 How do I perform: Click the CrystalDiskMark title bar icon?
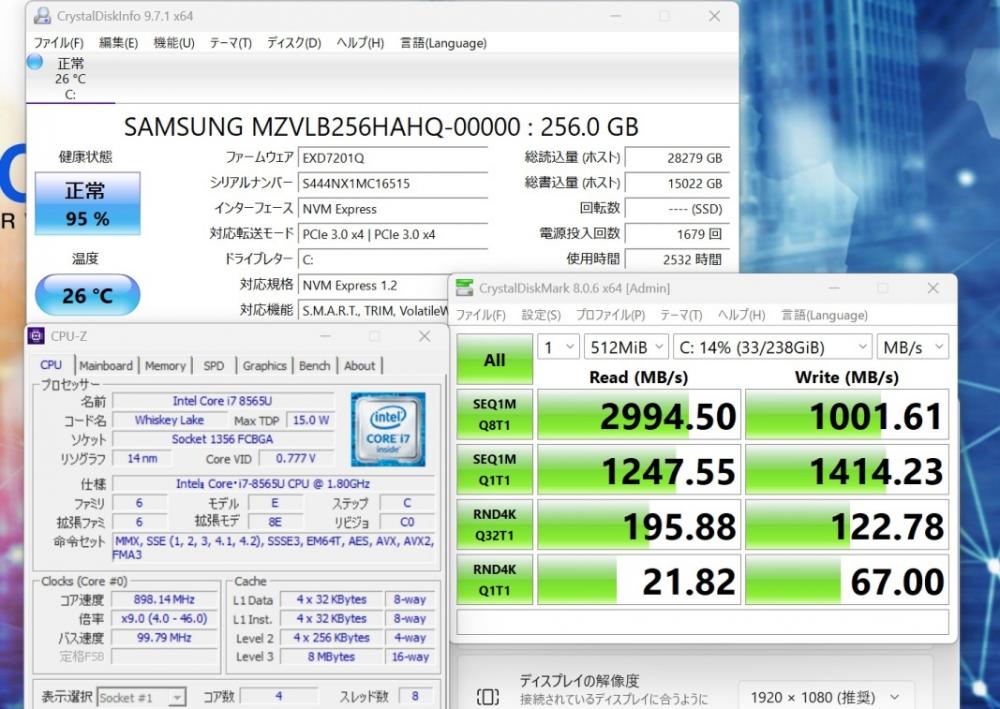(464, 288)
